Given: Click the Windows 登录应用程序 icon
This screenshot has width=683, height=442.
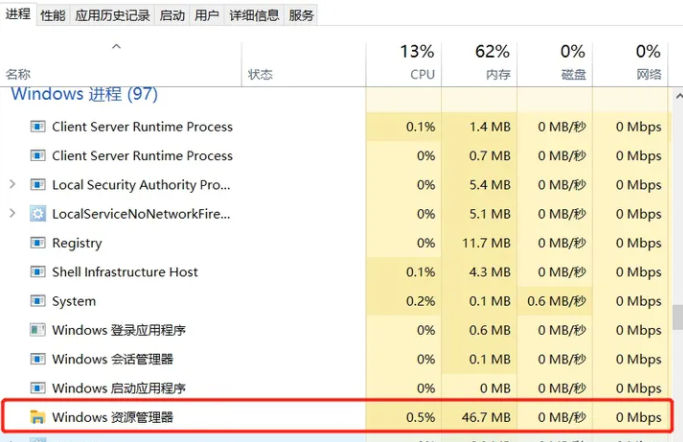Looking at the screenshot, I should click(37, 330).
